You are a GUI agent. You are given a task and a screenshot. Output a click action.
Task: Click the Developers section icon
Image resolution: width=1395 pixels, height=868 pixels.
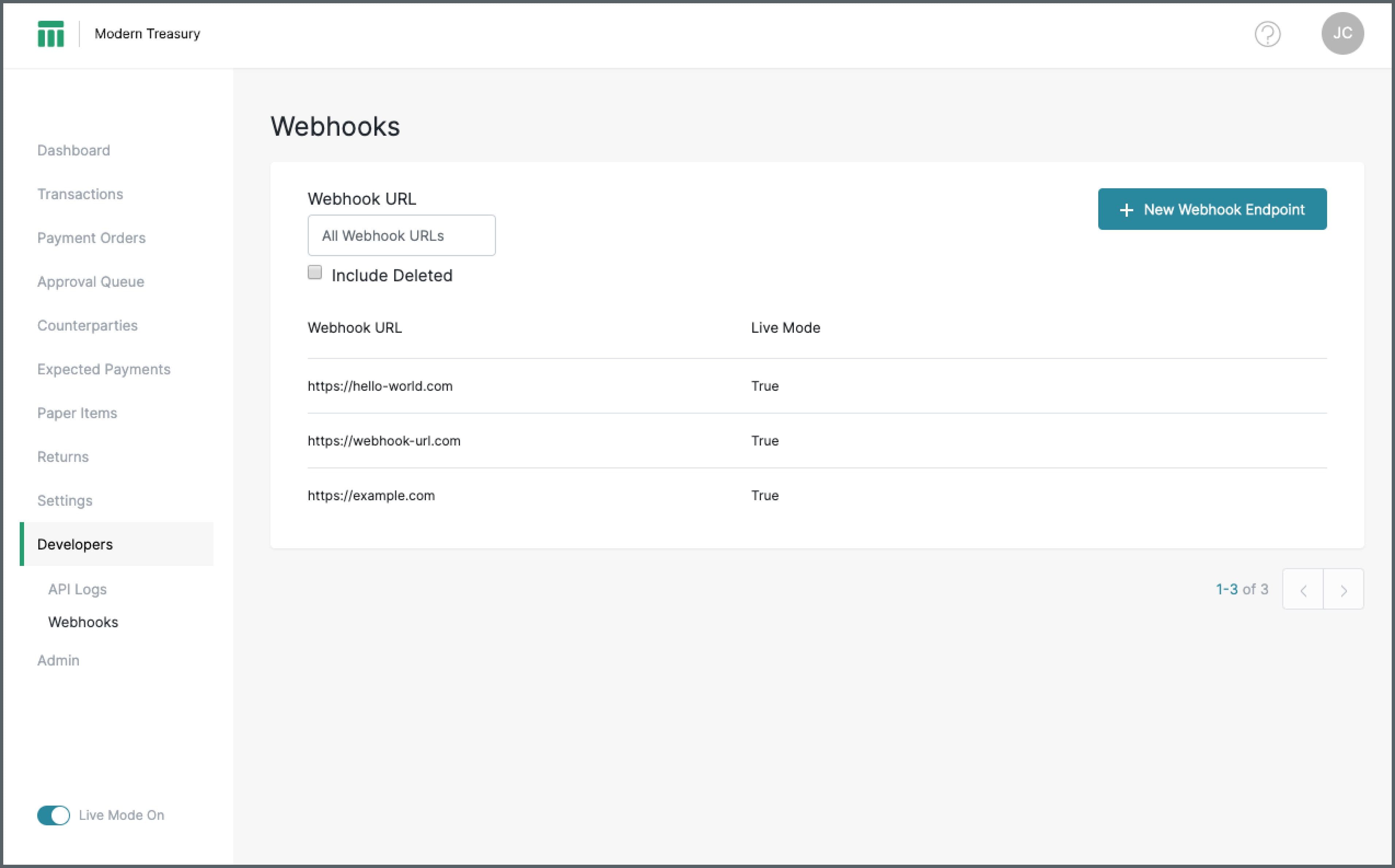(74, 544)
